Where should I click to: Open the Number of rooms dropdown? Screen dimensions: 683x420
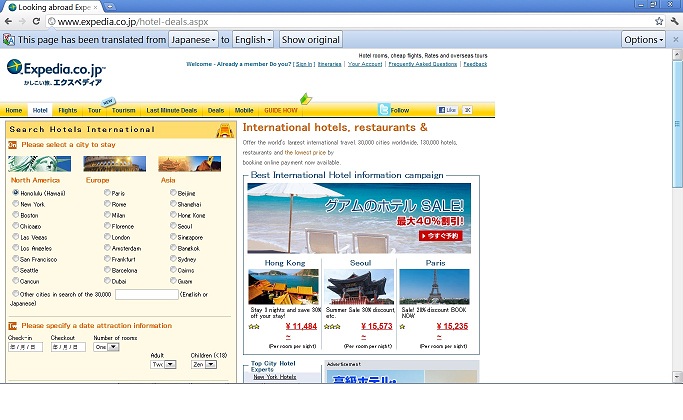(106, 347)
